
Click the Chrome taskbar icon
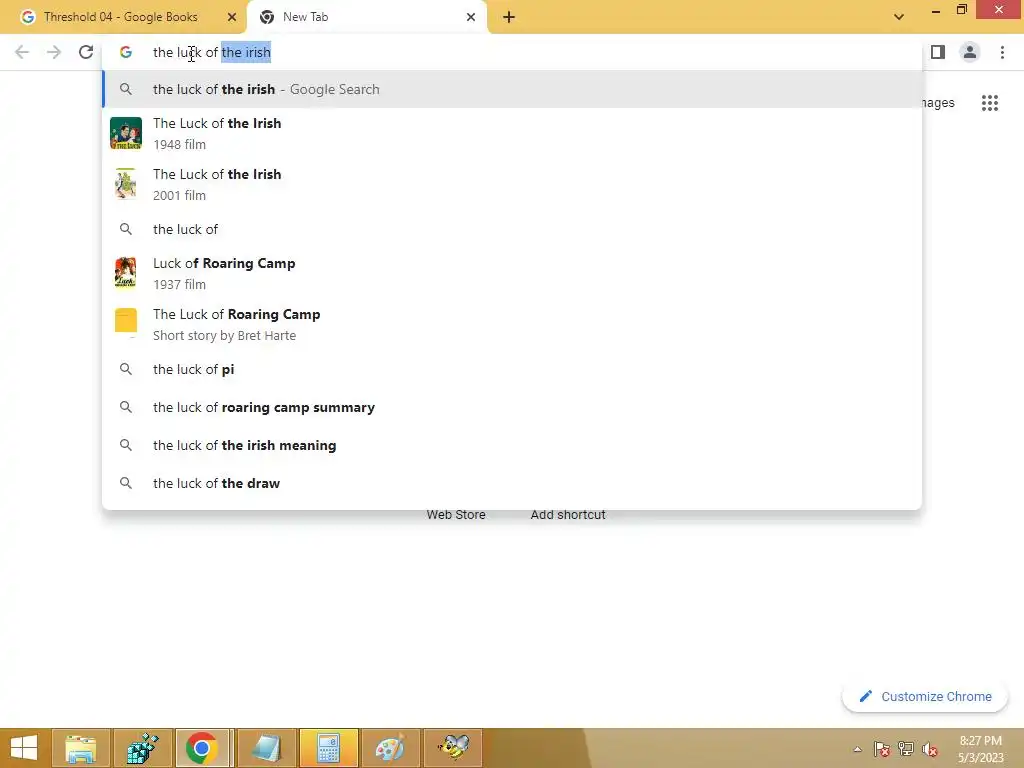coord(202,748)
